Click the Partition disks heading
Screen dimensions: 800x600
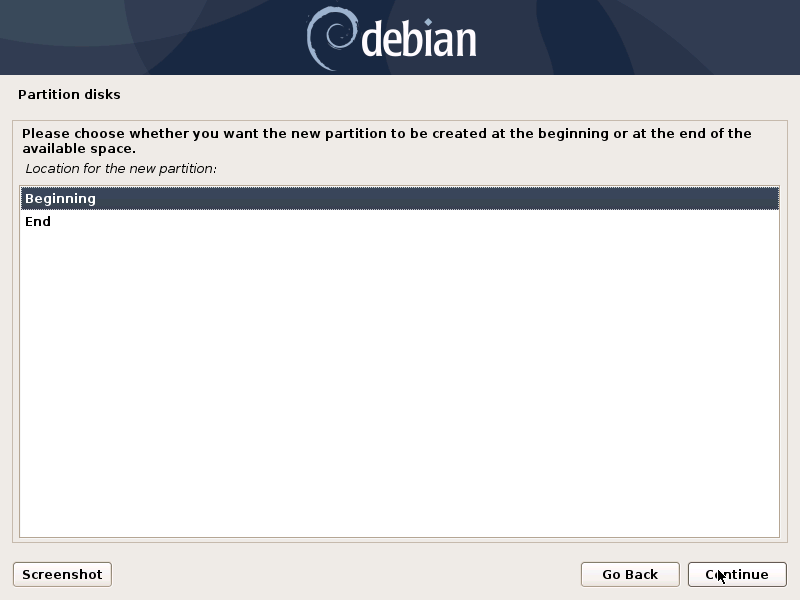point(69,94)
